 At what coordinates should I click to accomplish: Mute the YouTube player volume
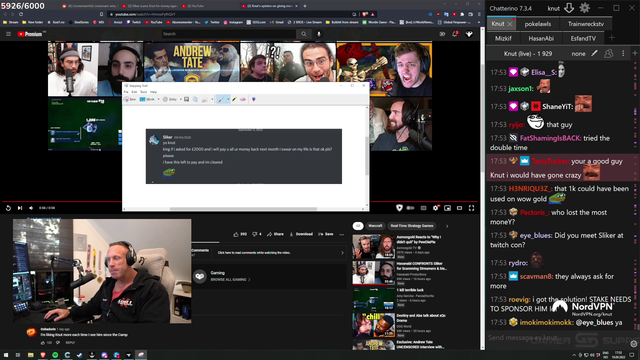31,208
